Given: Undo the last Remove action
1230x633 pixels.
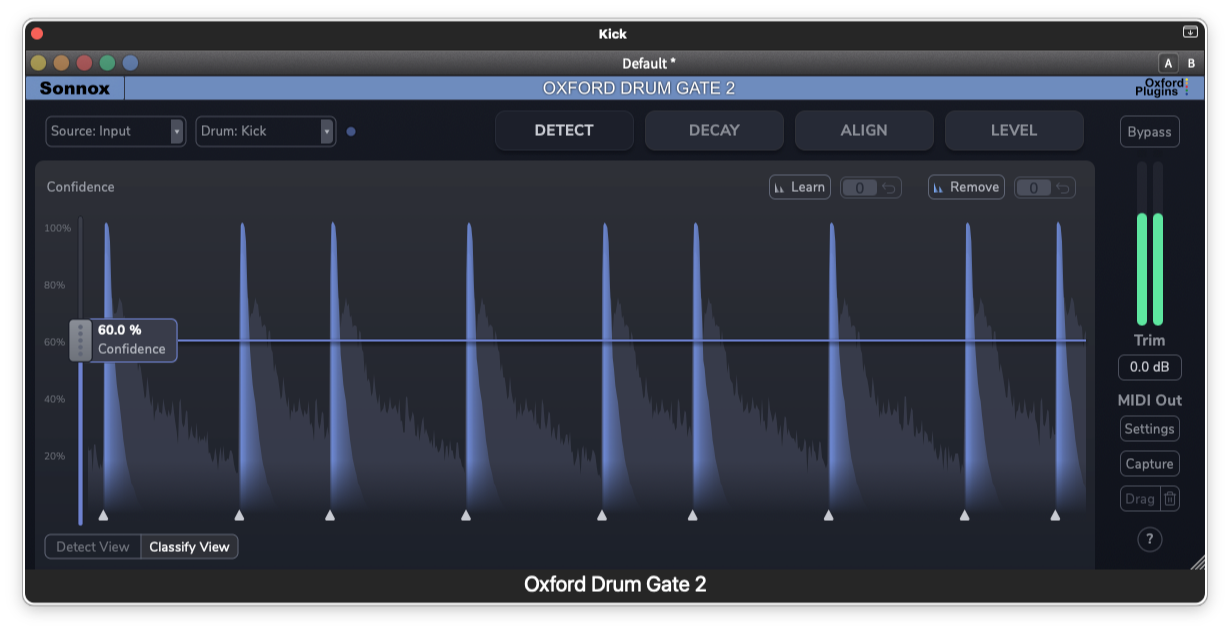Looking at the screenshot, I should click(x=1061, y=188).
